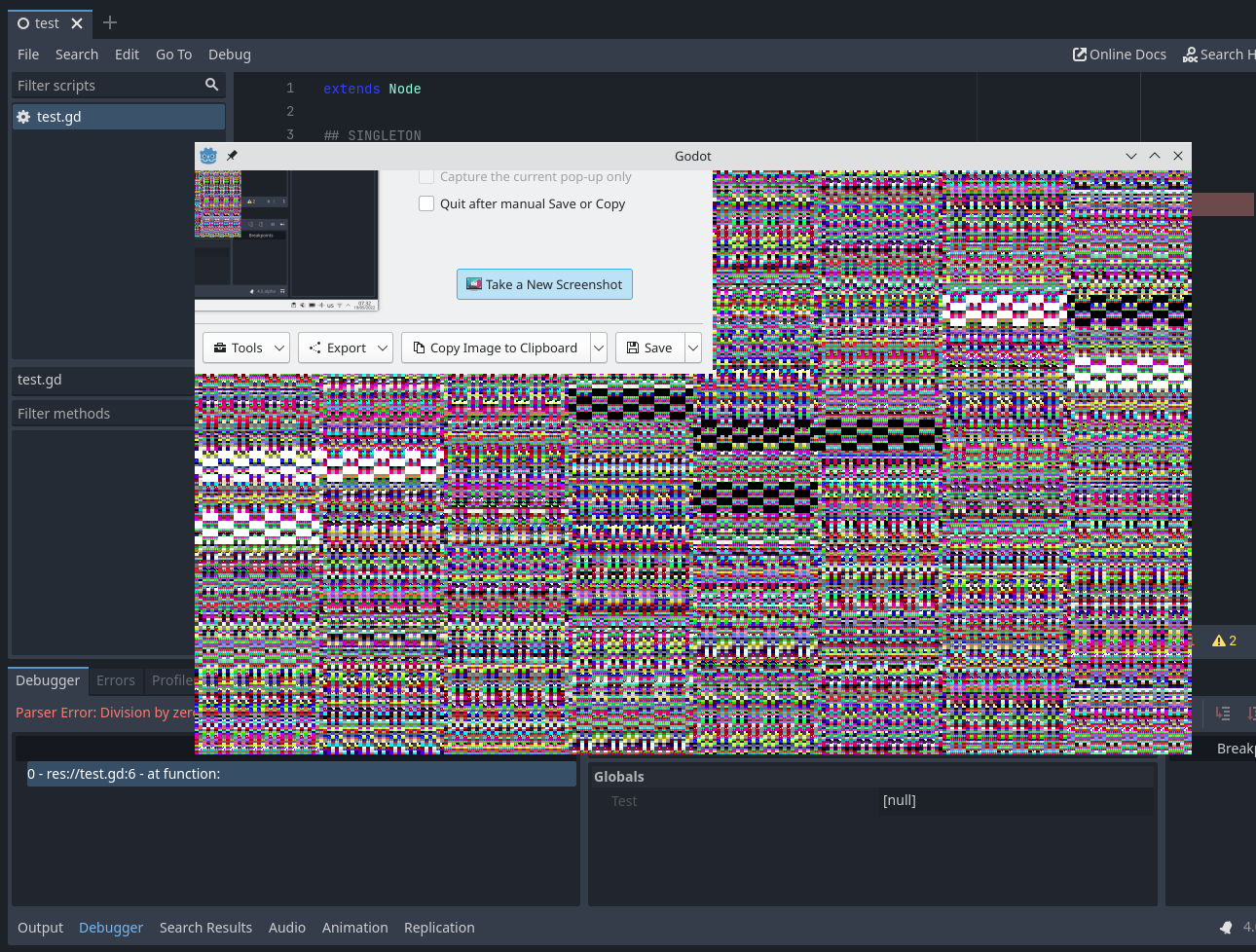Click the Godot robot icon on the dialog titlebar
Image resolution: width=1256 pixels, height=952 pixels.
[207, 156]
